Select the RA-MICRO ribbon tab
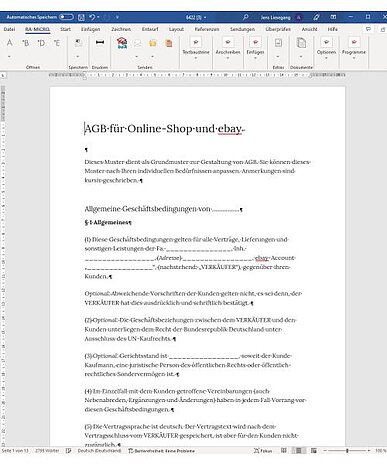This screenshot has width=387, height=464. click(x=37, y=29)
